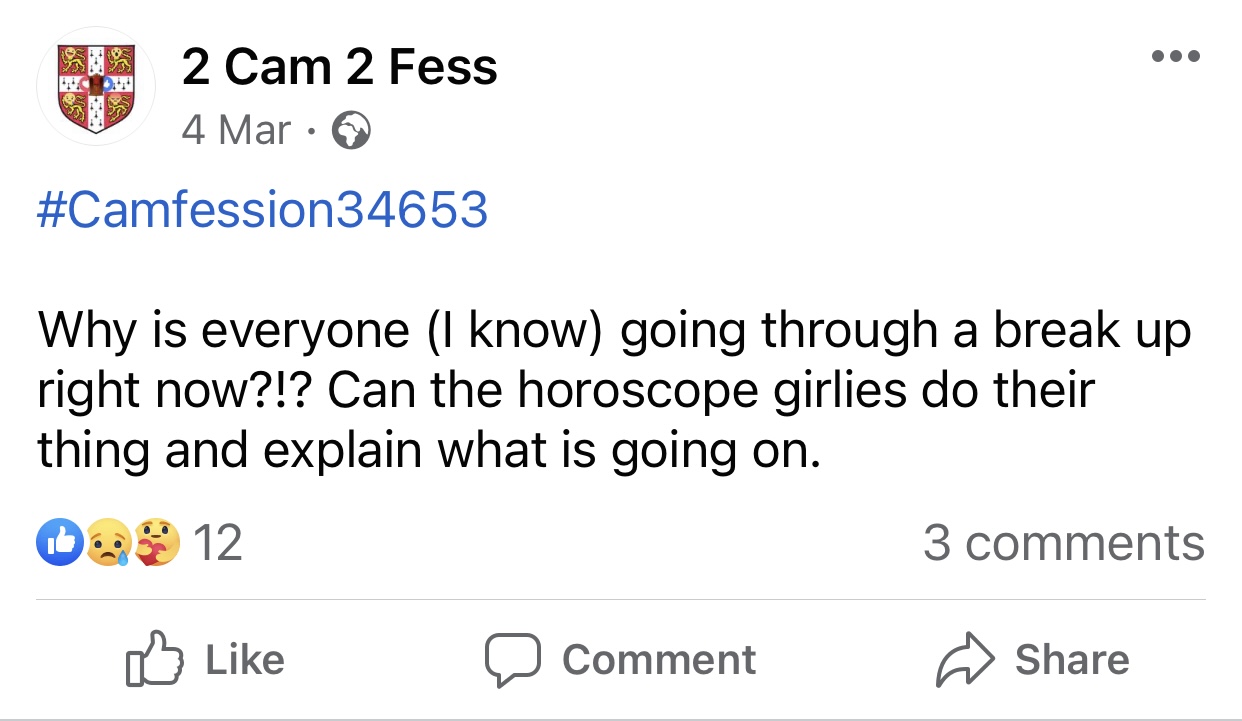Open the #Camfession34653 hashtag
Viewport: 1242px width, 721px height.
[262, 210]
